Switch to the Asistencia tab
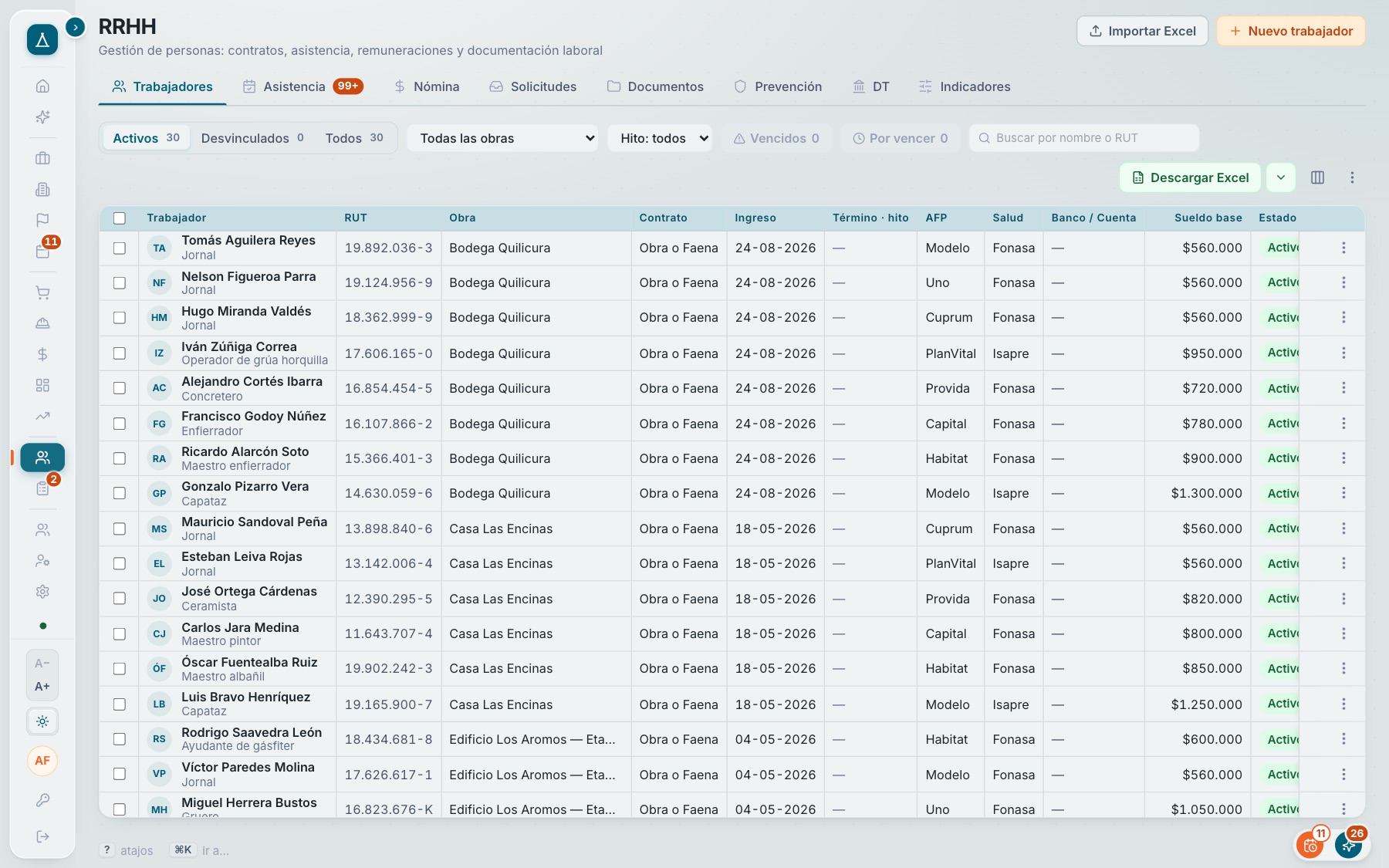The width and height of the screenshot is (1389, 868). coord(302,86)
